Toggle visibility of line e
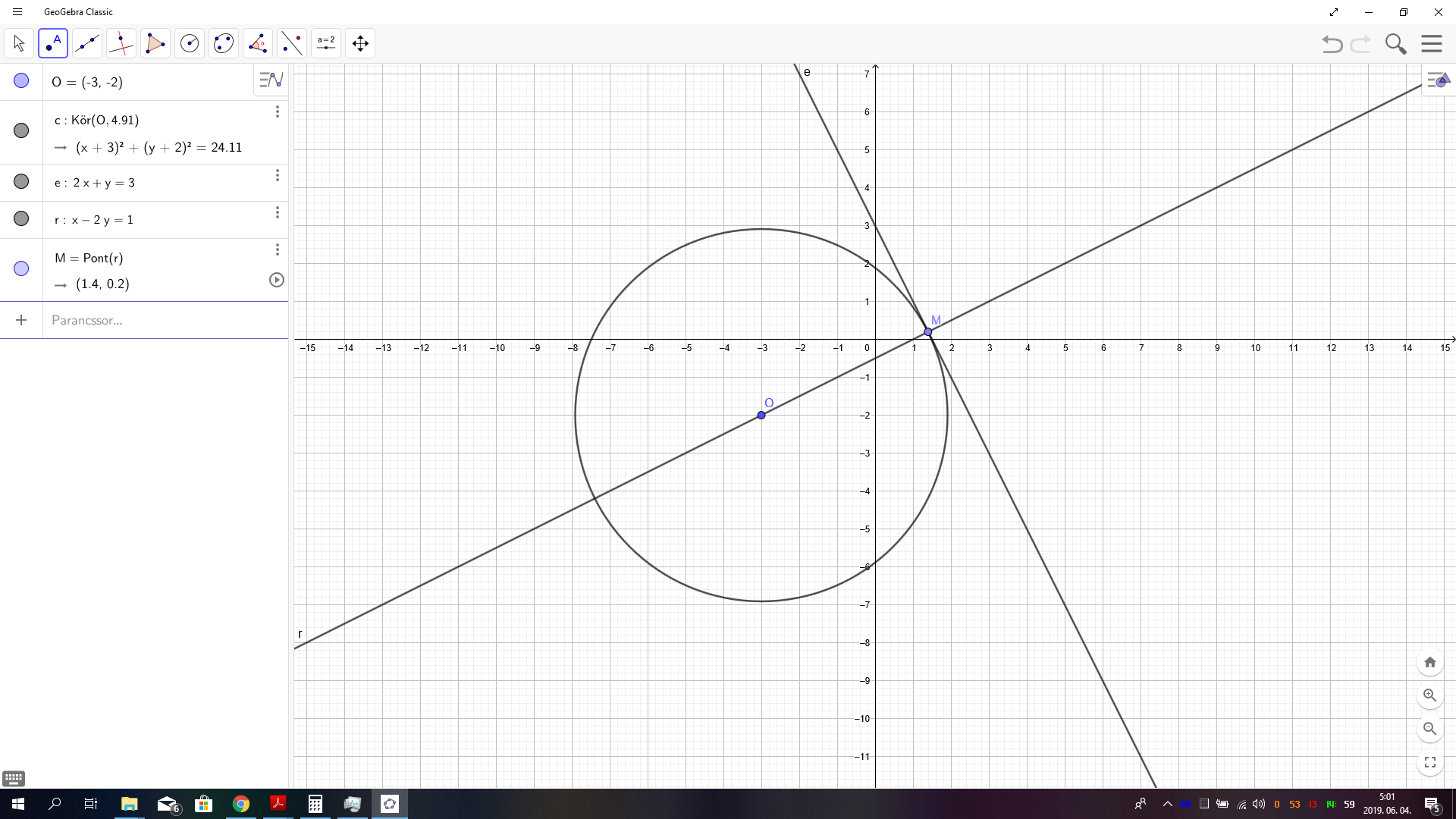The width and height of the screenshot is (1456, 819). [x=21, y=181]
